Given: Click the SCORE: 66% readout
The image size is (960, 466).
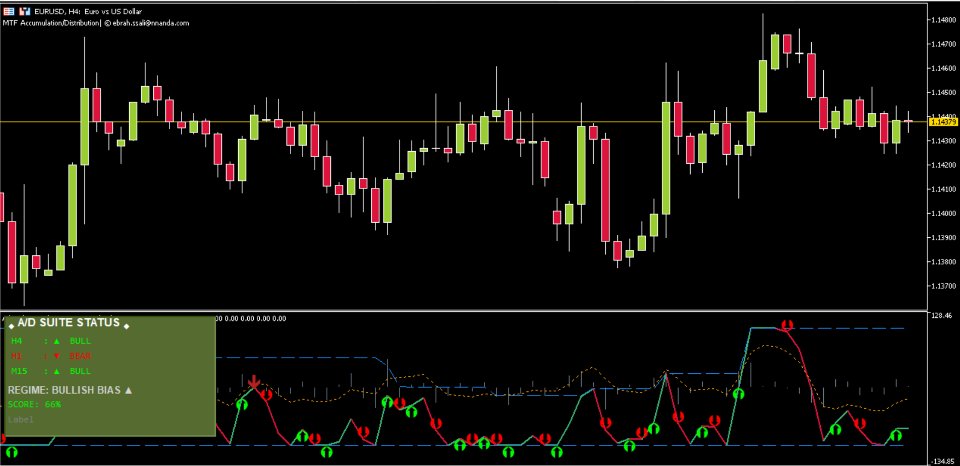Looking at the screenshot, I should click(34, 404).
